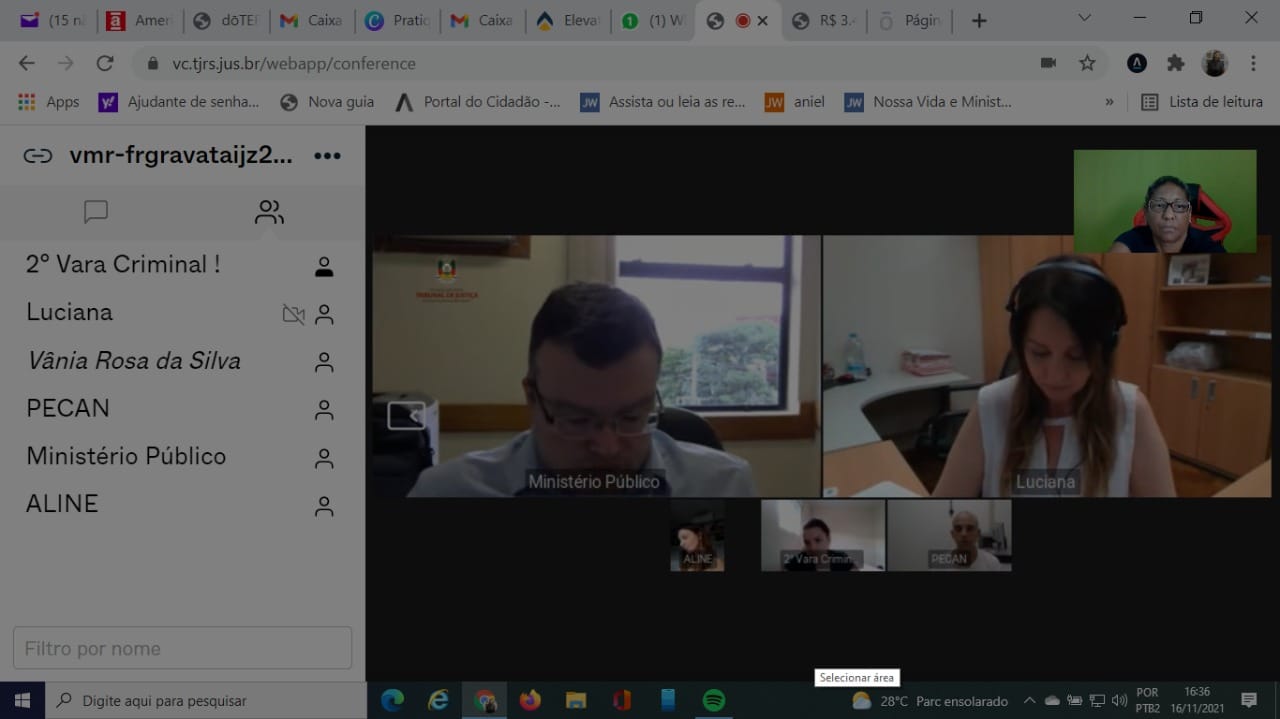The height and width of the screenshot is (719, 1280).
Task: Copy meeting link via chain icon
Action: [x=38, y=156]
